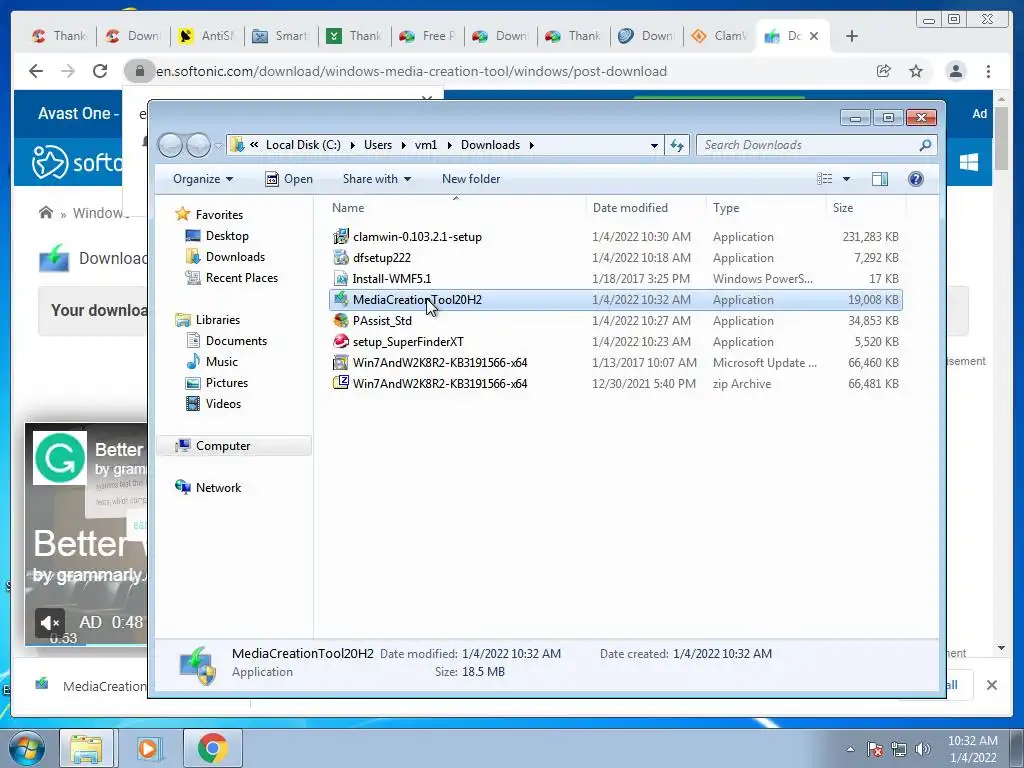Open Windows Start menu
The height and width of the screenshot is (768, 1024).
point(27,748)
